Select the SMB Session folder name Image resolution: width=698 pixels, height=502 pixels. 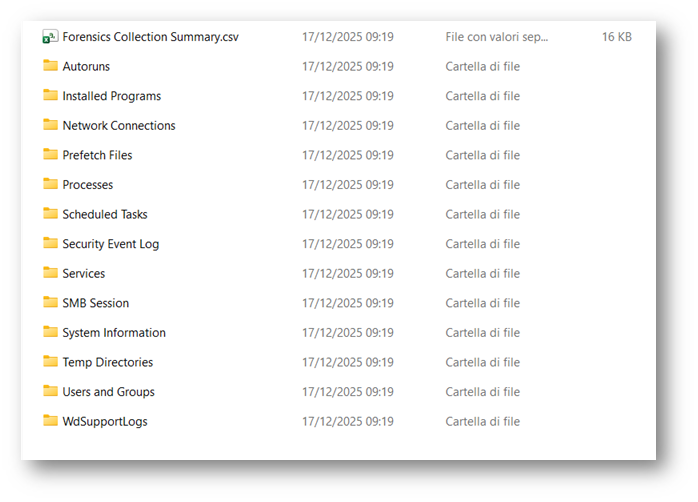coord(96,303)
